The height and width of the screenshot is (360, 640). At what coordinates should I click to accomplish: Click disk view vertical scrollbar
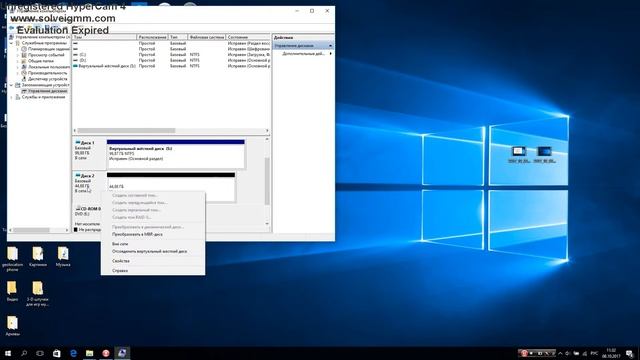[267, 181]
